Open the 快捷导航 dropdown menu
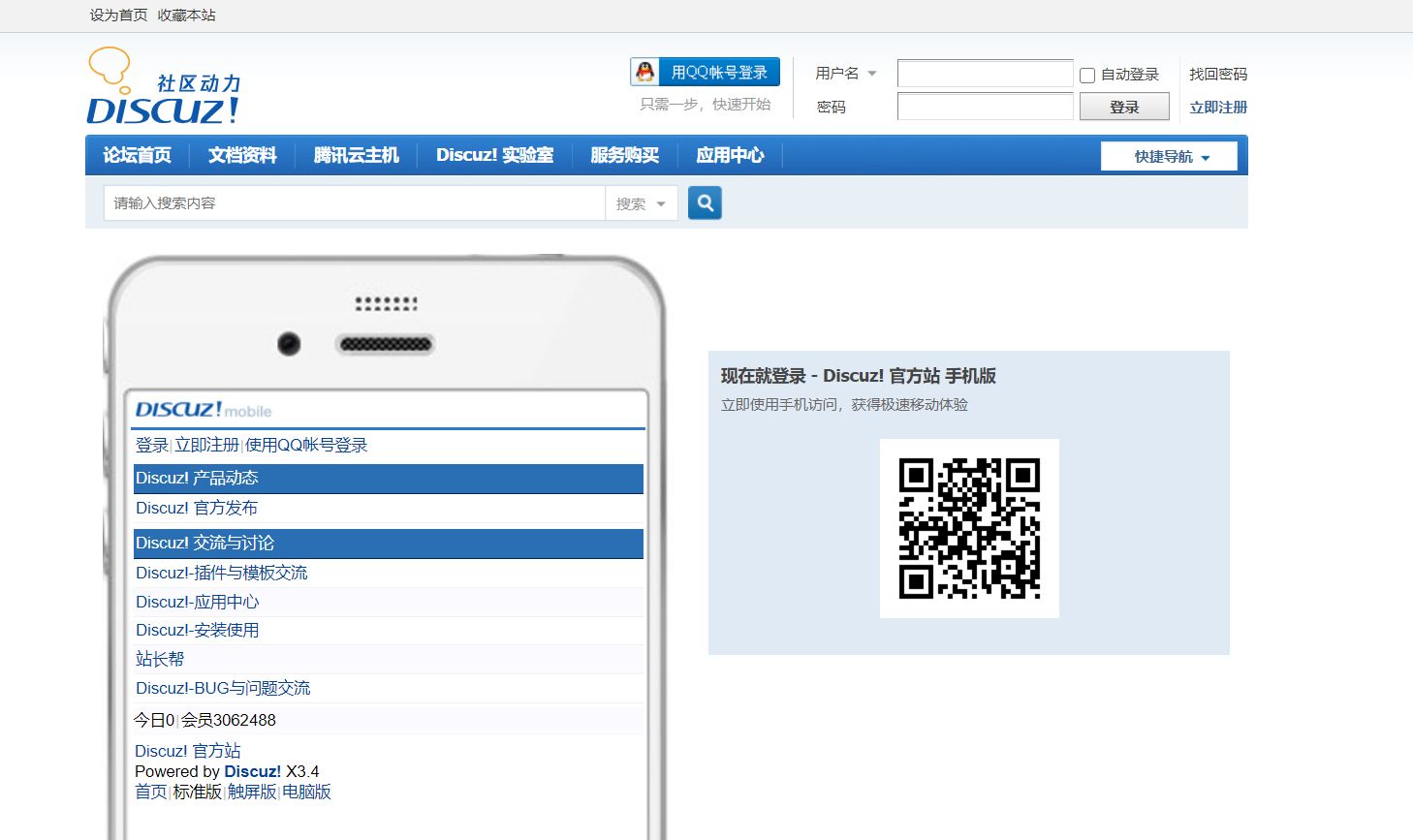1413x840 pixels. tap(1169, 156)
